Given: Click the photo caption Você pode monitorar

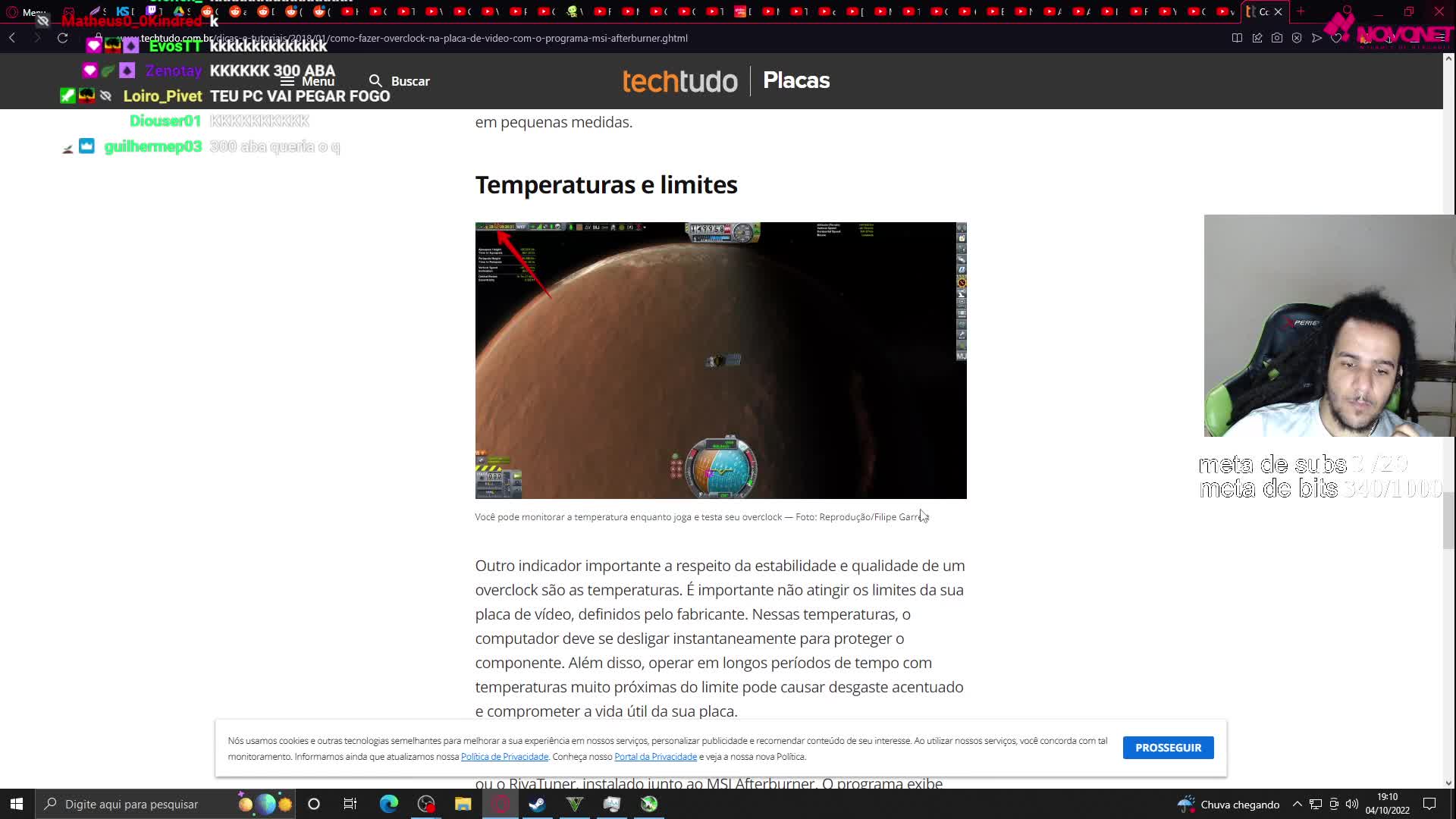Looking at the screenshot, I should [x=702, y=517].
